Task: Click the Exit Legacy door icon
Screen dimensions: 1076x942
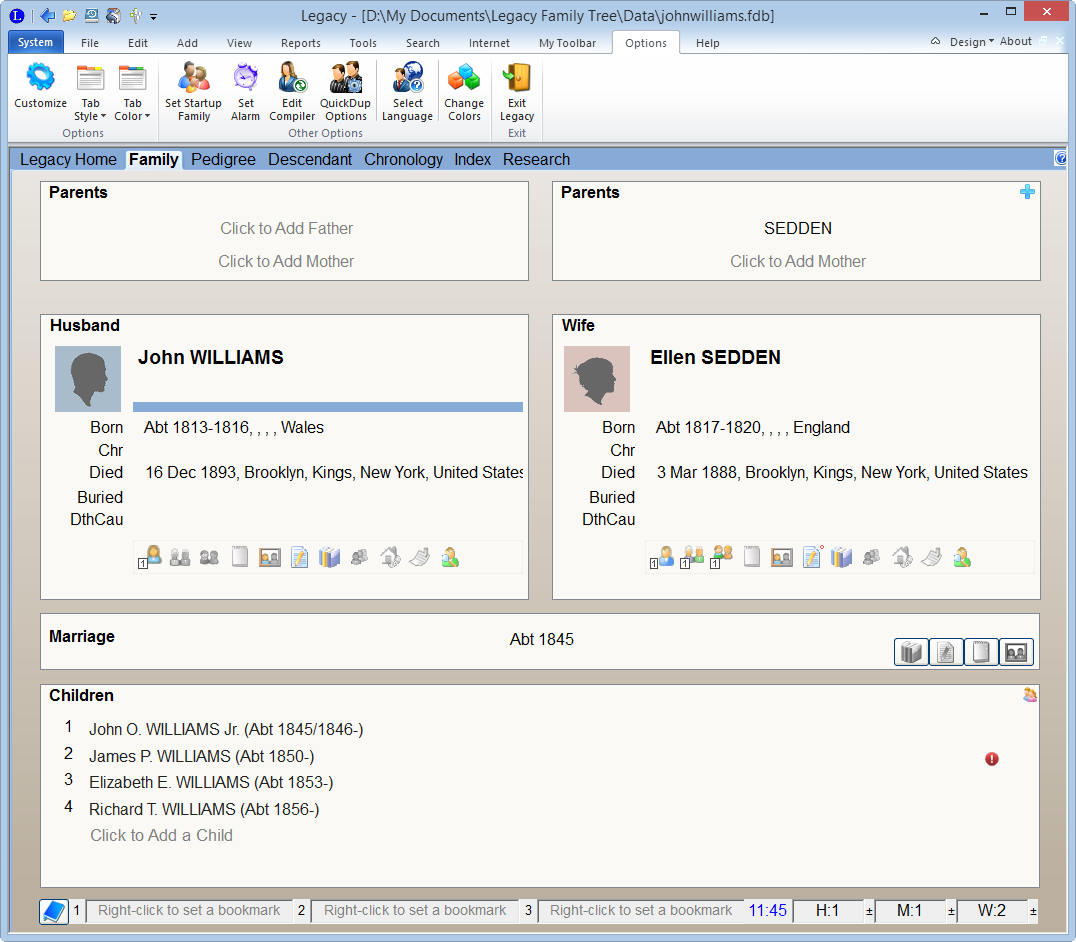Action: [x=517, y=77]
